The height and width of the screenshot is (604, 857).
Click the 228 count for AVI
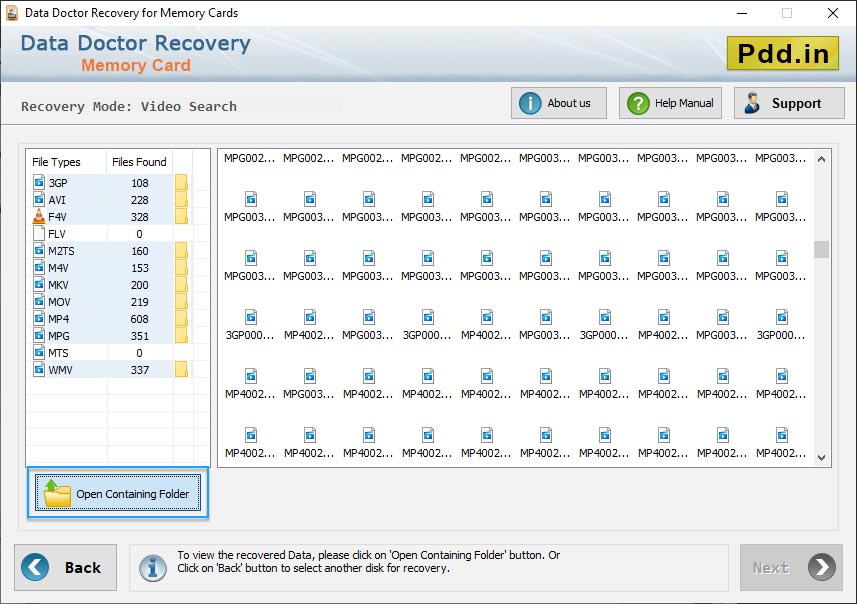click(139, 200)
